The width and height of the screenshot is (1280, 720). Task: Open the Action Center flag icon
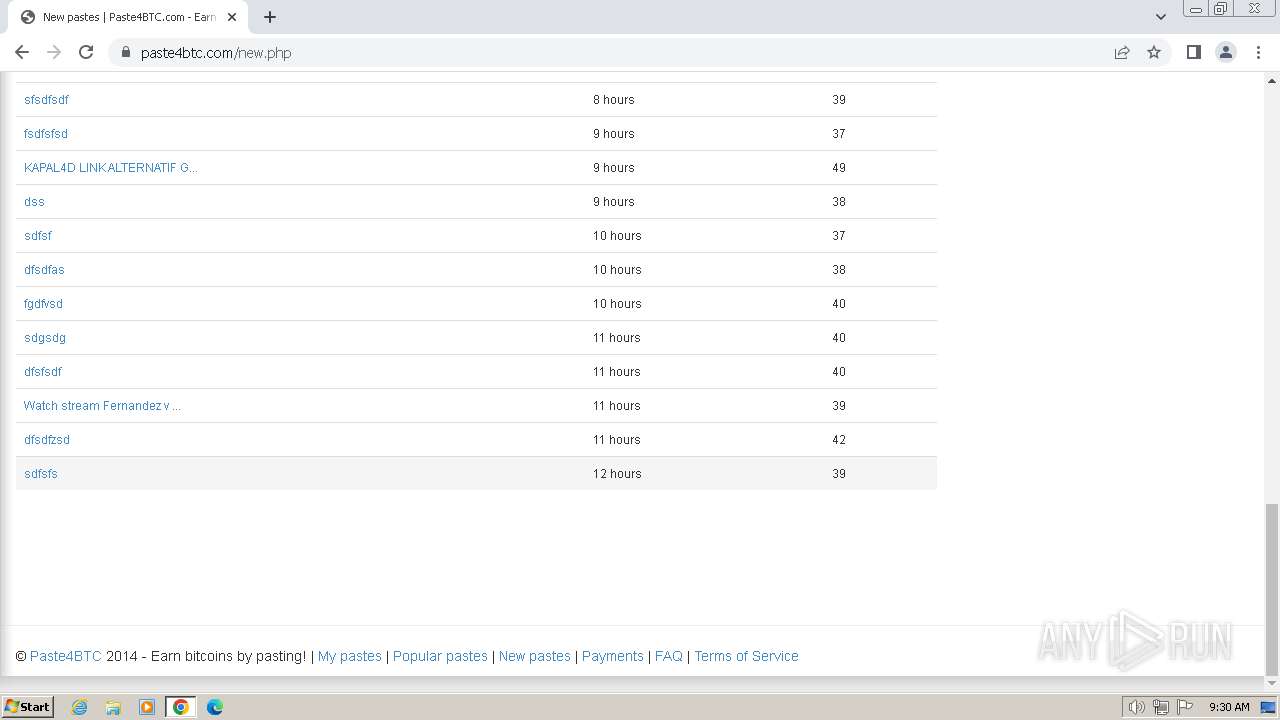click(1184, 707)
